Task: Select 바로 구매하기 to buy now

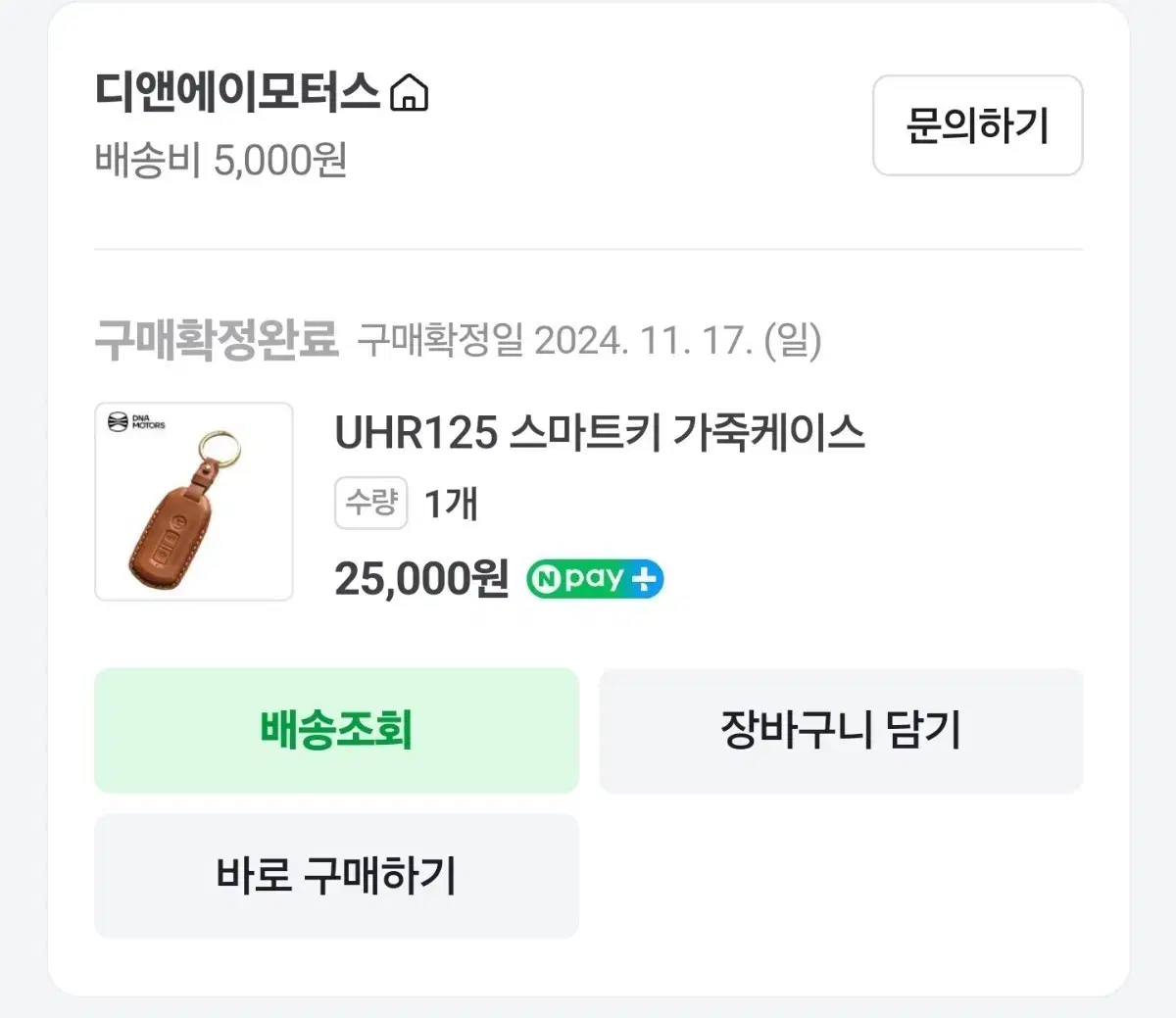Action: click(x=336, y=876)
